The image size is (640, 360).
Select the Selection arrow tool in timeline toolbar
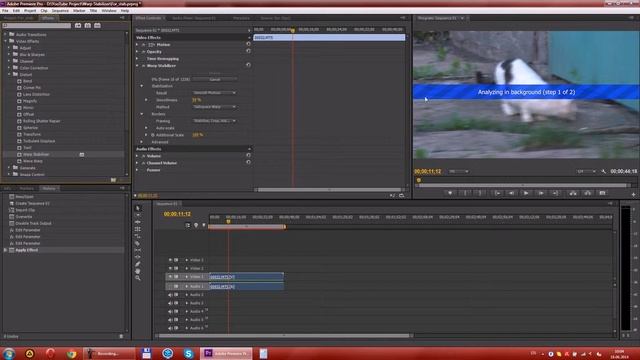(138, 208)
